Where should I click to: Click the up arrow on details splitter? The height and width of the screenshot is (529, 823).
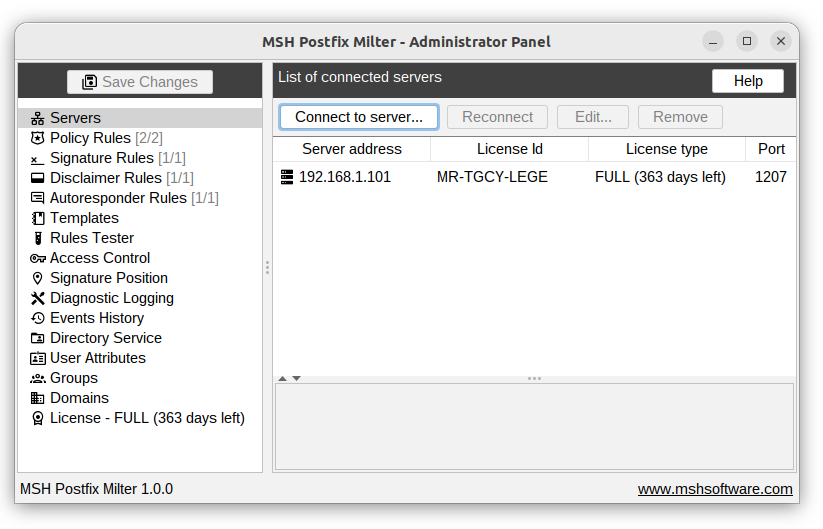click(x=282, y=378)
